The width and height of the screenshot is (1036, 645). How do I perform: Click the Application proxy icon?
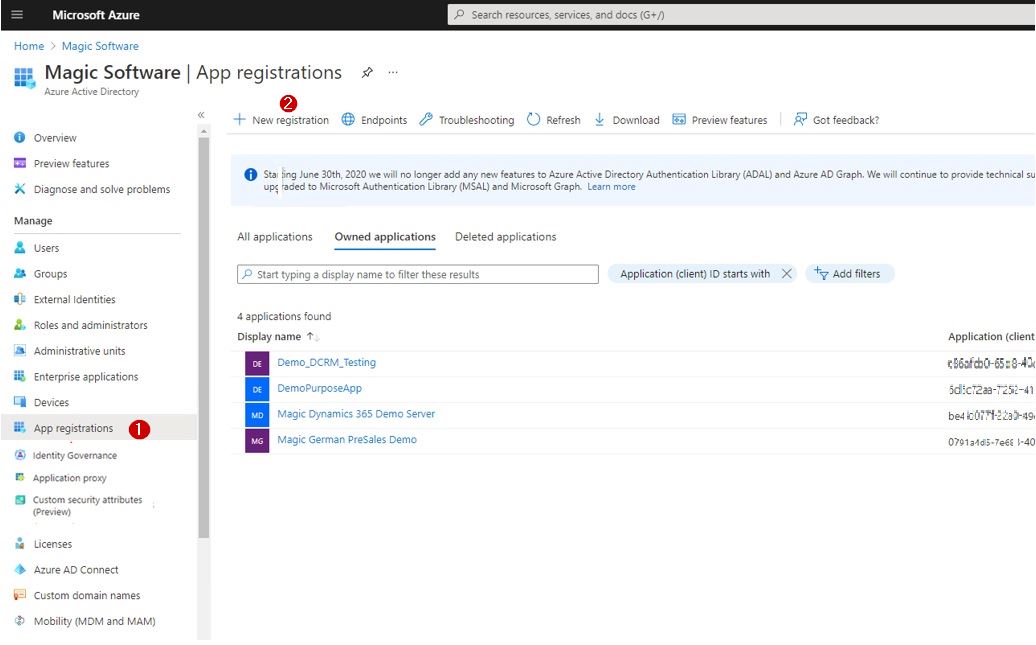point(20,477)
